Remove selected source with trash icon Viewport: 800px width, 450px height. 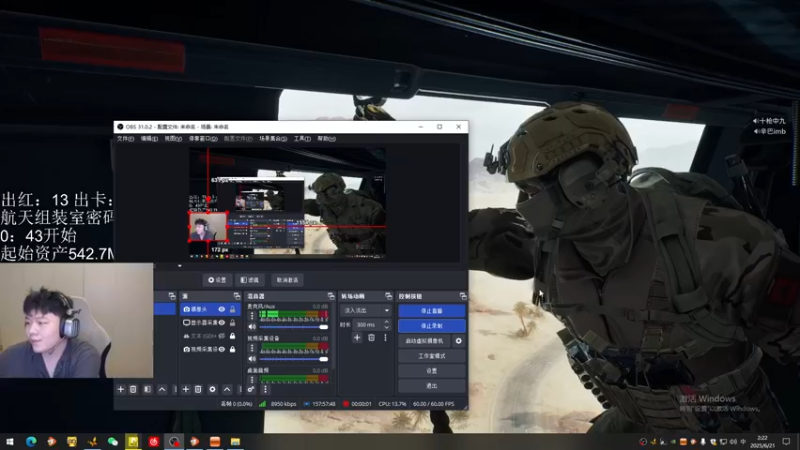coord(198,389)
